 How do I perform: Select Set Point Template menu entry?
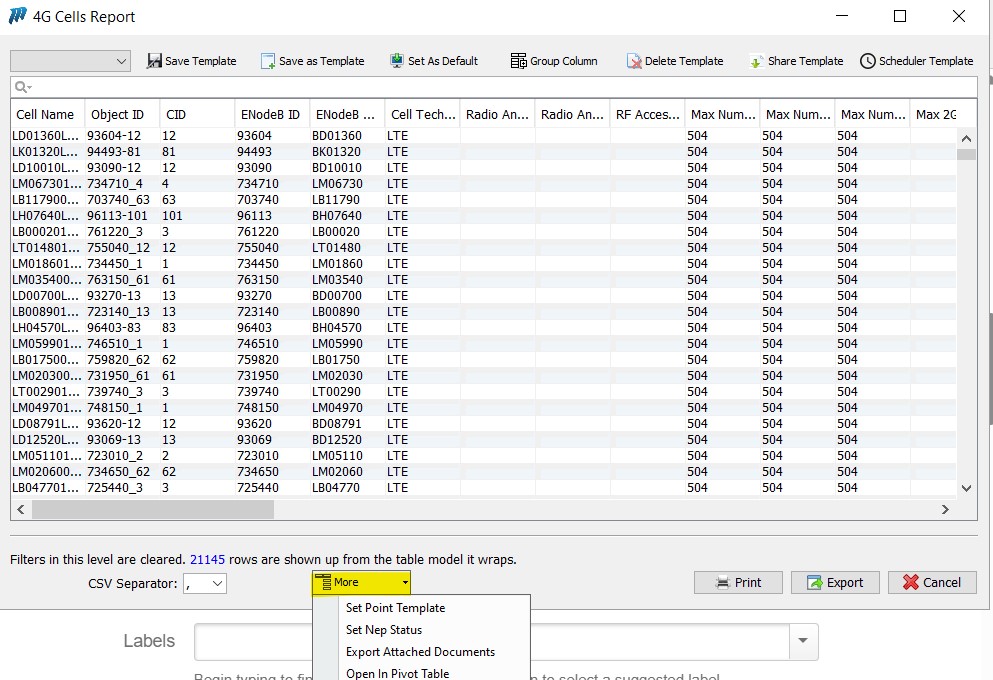point(395,608)
